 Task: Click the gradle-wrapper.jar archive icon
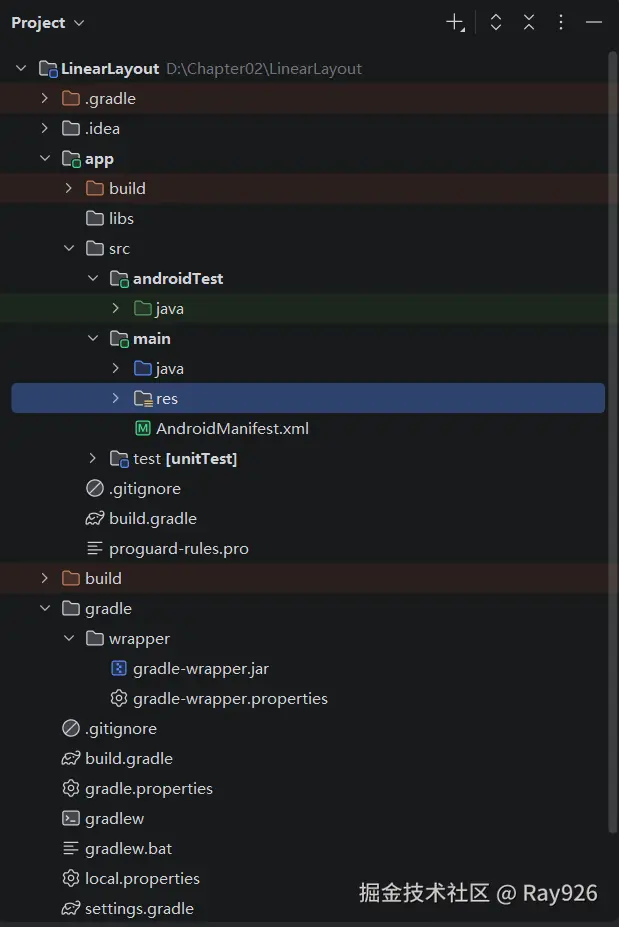[x=119, y=669]
